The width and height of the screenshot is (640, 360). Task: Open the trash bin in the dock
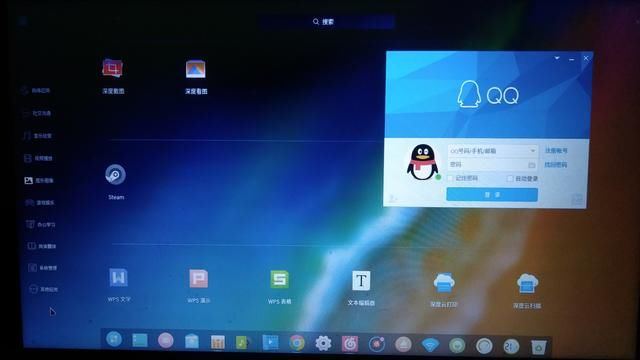pos(538,347)
